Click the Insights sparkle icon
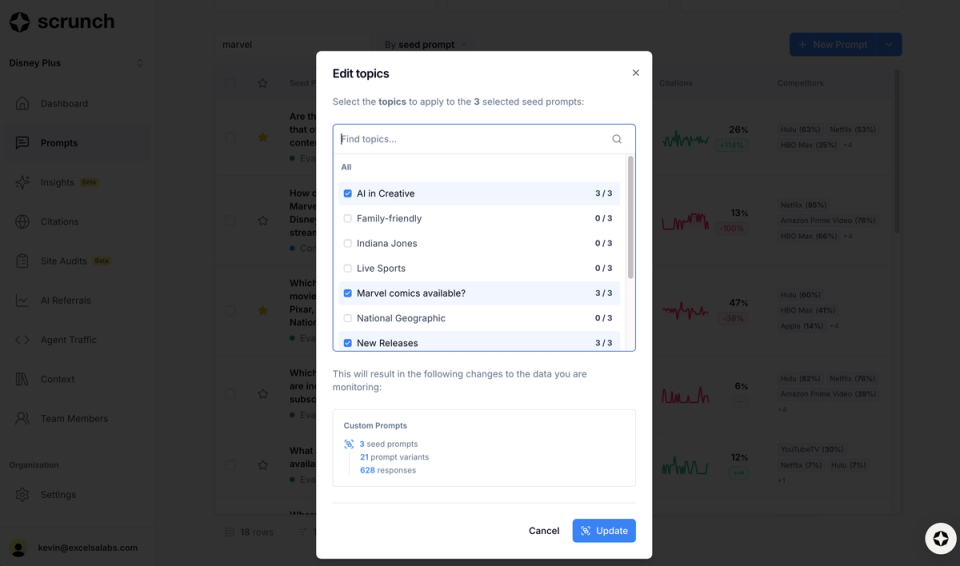This screenshot has height=566, width=960. (22, 182)
